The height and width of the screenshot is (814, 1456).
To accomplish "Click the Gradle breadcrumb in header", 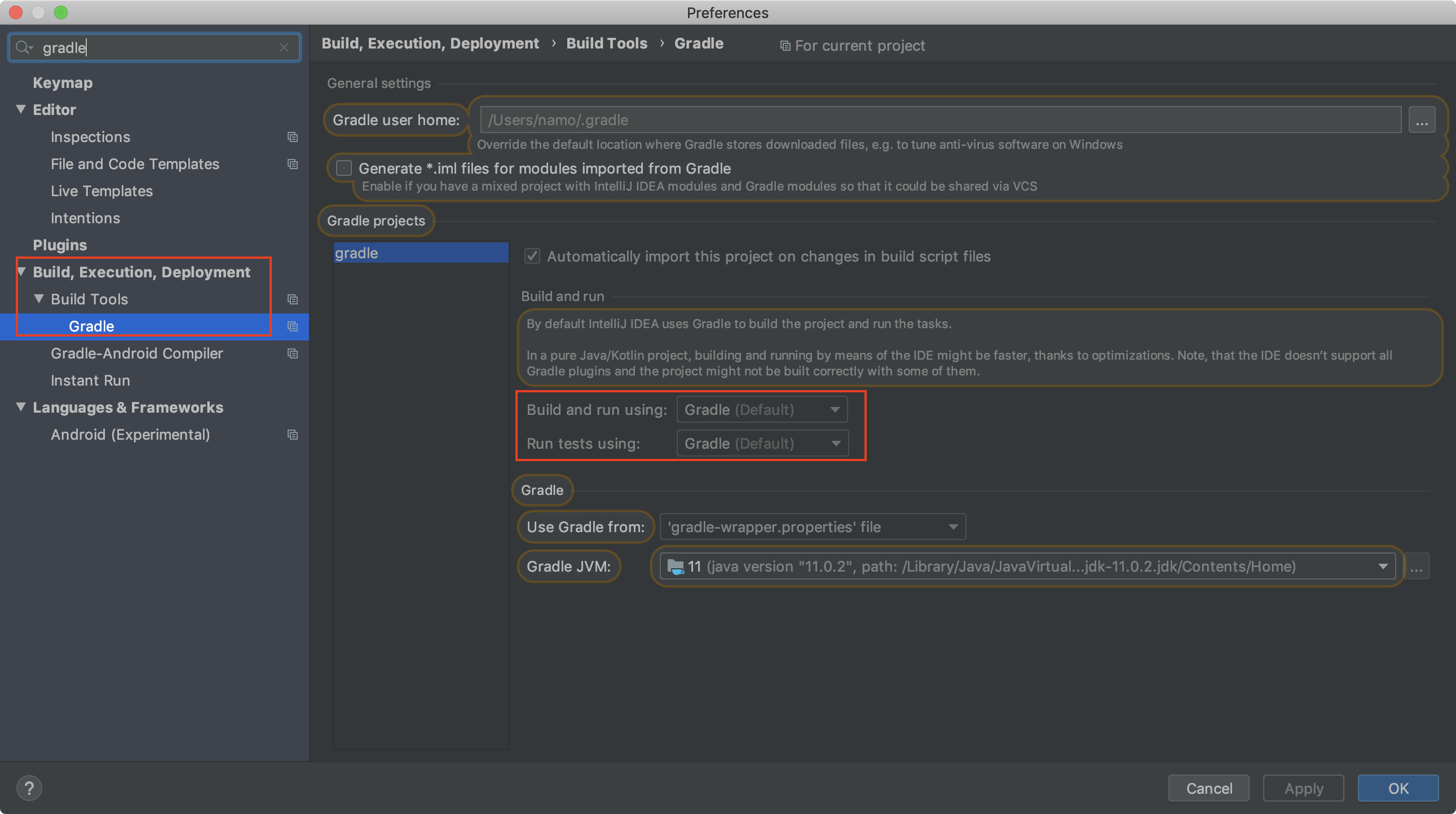I will [x=699, y=43].
